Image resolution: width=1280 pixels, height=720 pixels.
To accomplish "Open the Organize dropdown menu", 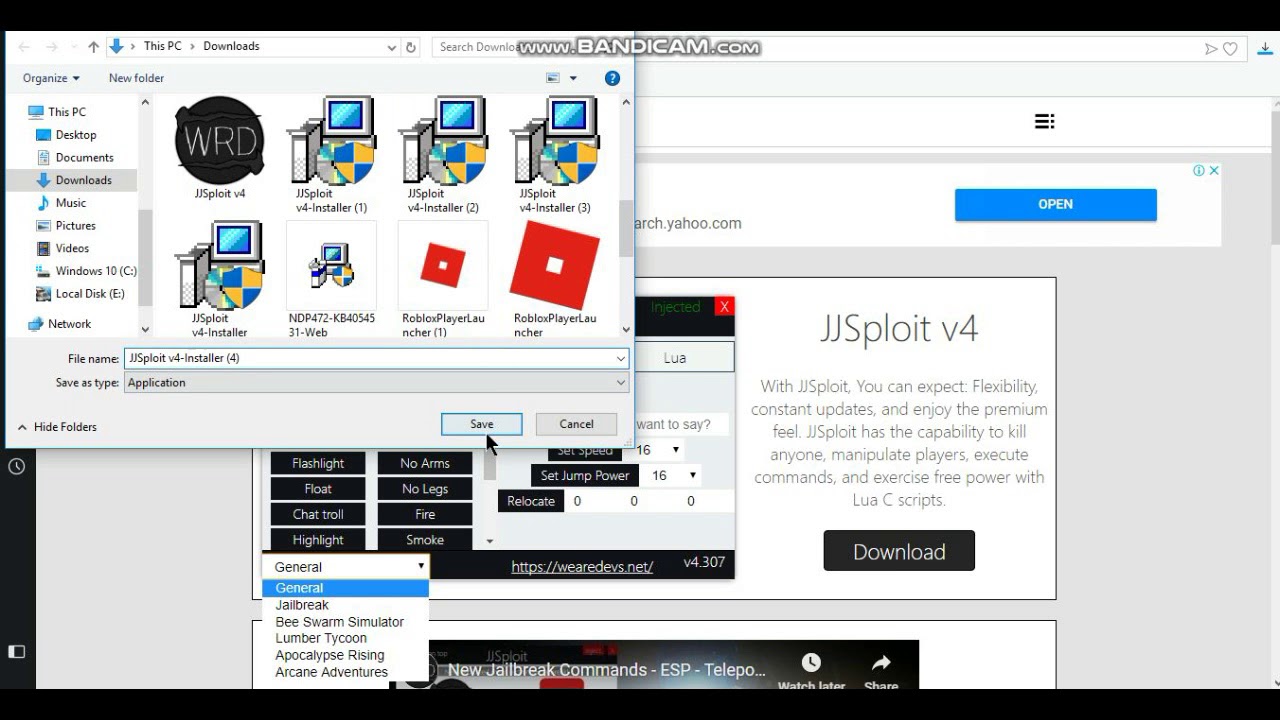I will (x=51, y=78).
